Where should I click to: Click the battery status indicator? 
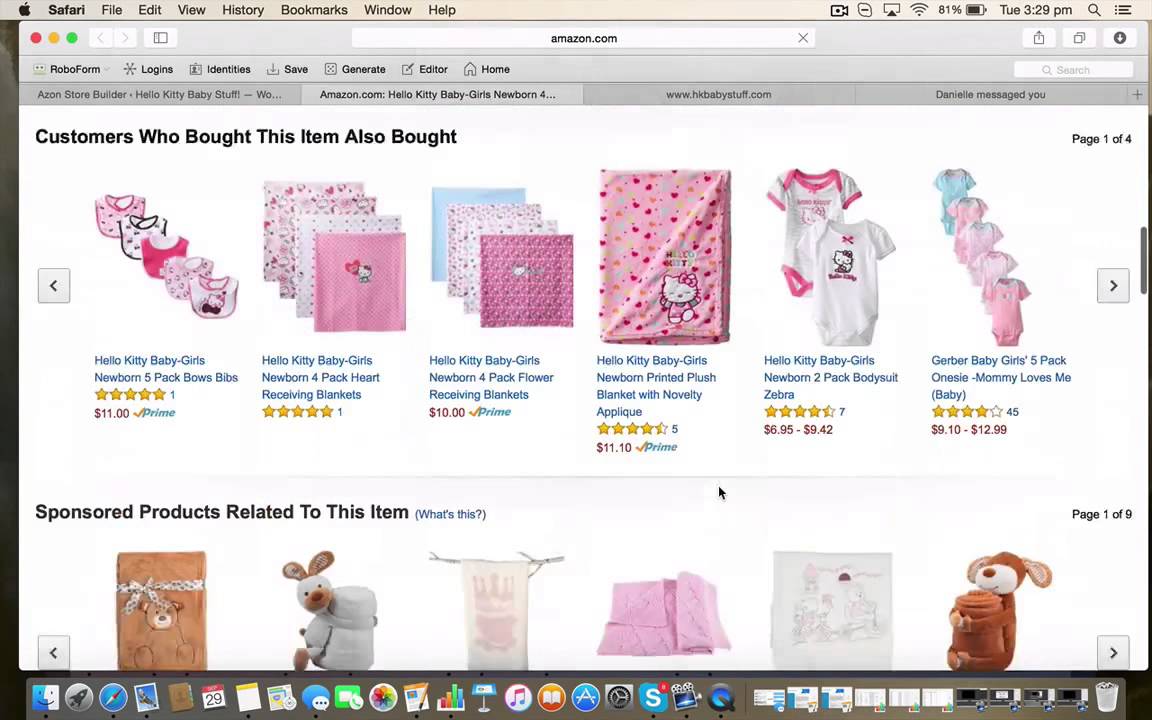(x=962, y=10)
